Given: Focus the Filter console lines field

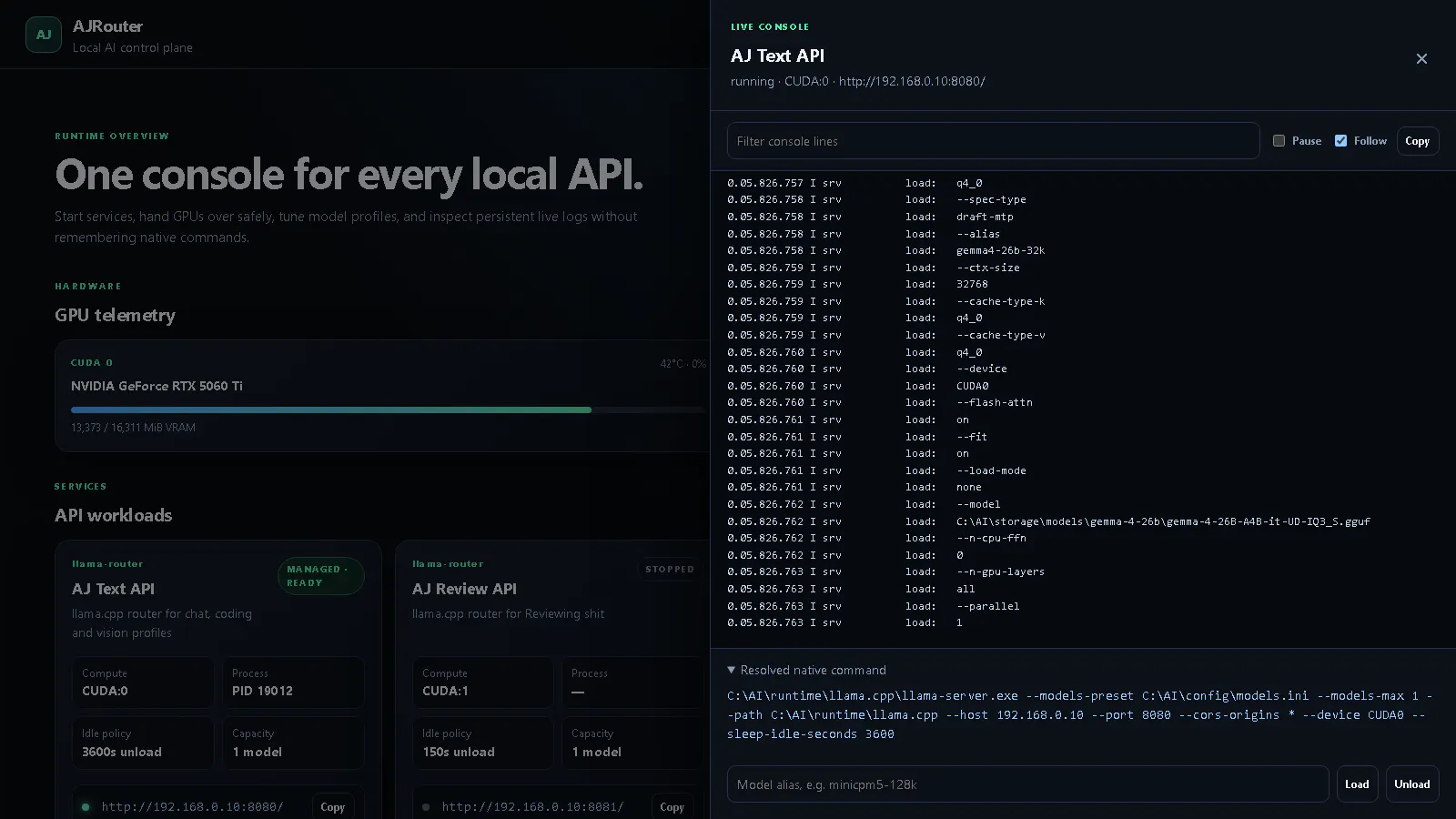Looking at the screenshot, I should click(993, 141).
